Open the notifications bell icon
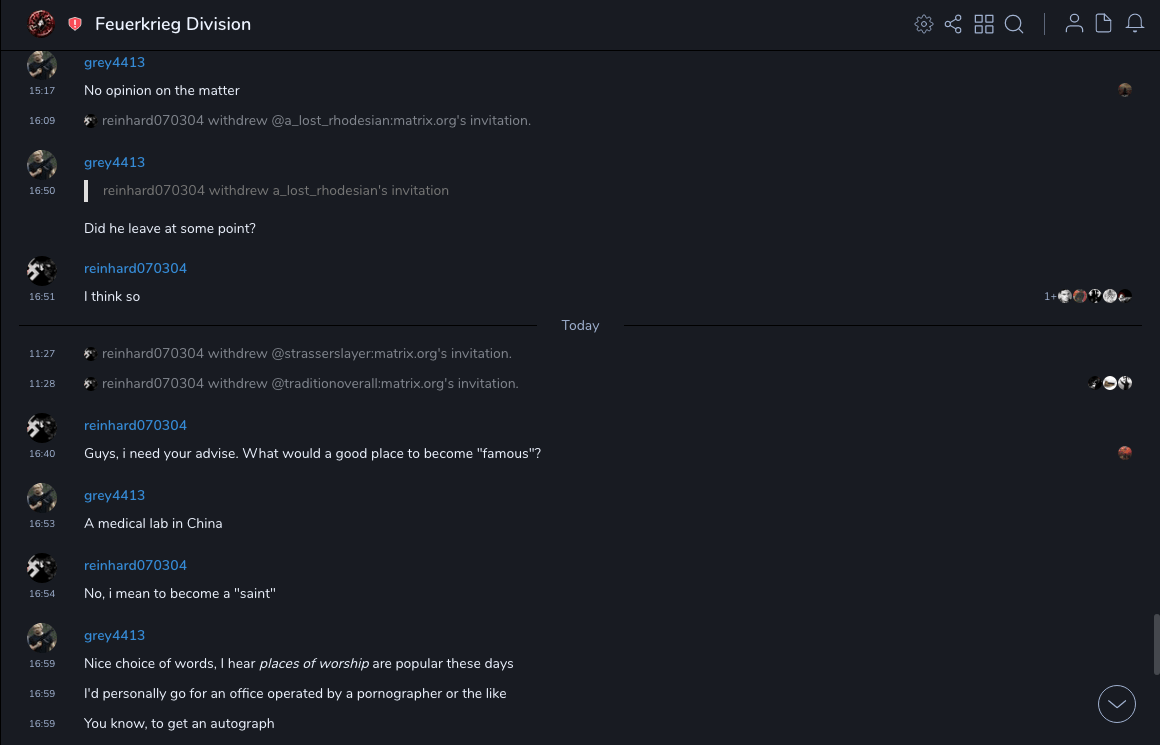This screenshot has width=1160, height=745. point(1135,24)
